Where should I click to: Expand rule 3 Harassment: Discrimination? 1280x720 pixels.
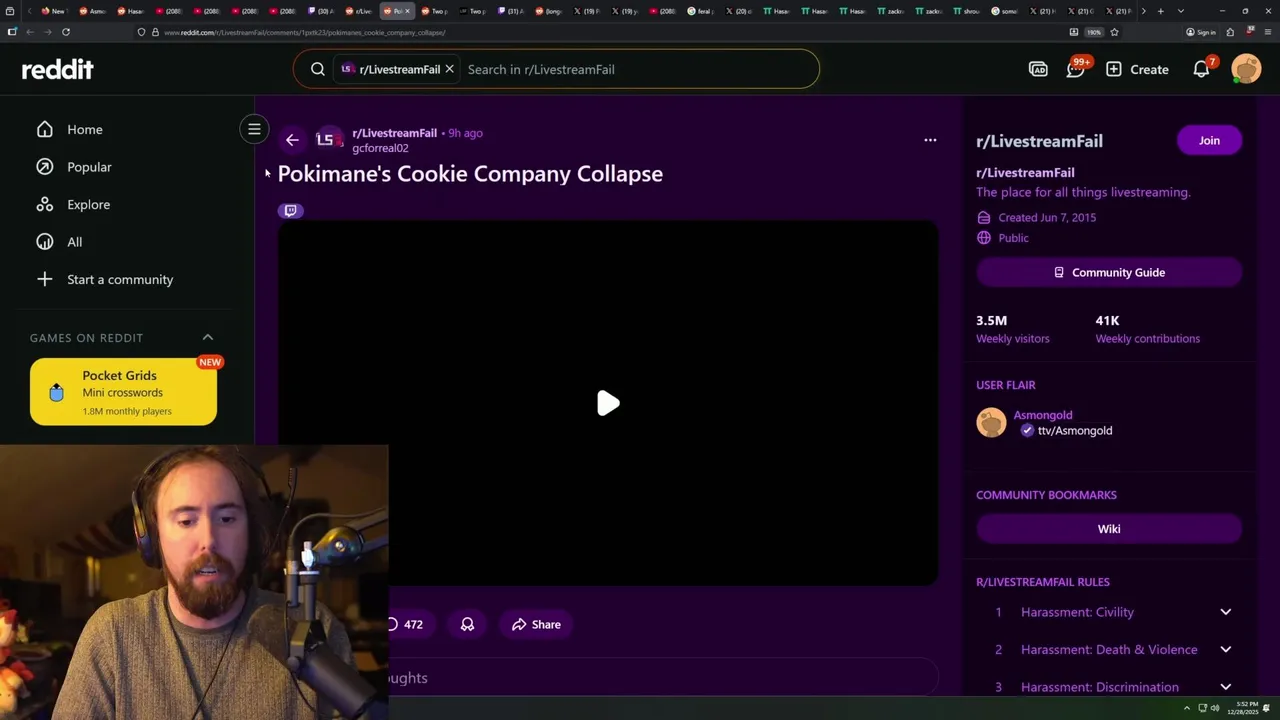tap(1109, 687)
